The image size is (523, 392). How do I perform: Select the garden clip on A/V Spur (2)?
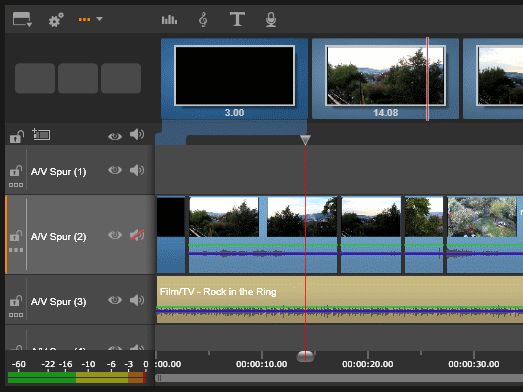coord(484,235)
